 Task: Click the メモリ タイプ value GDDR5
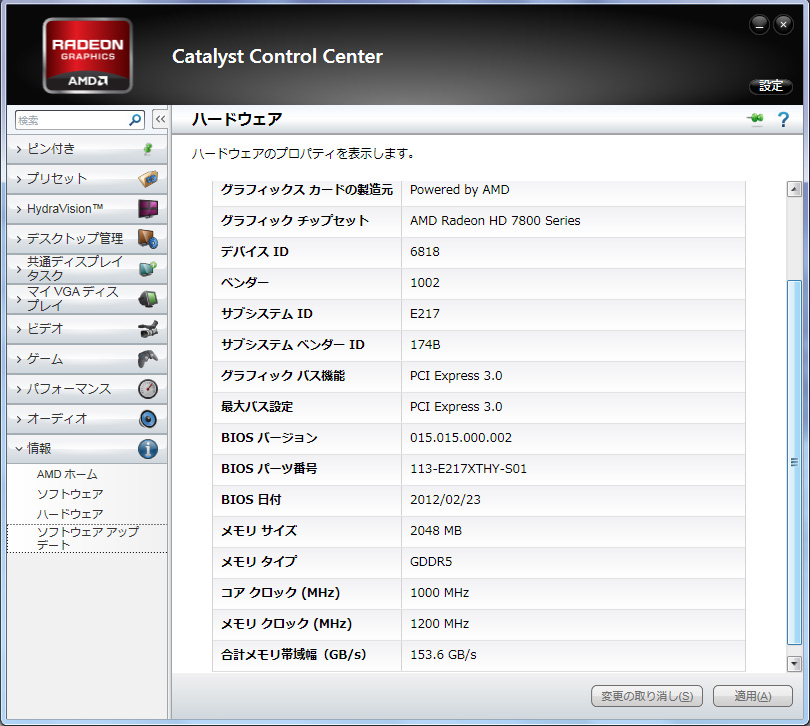coord(431,562)
